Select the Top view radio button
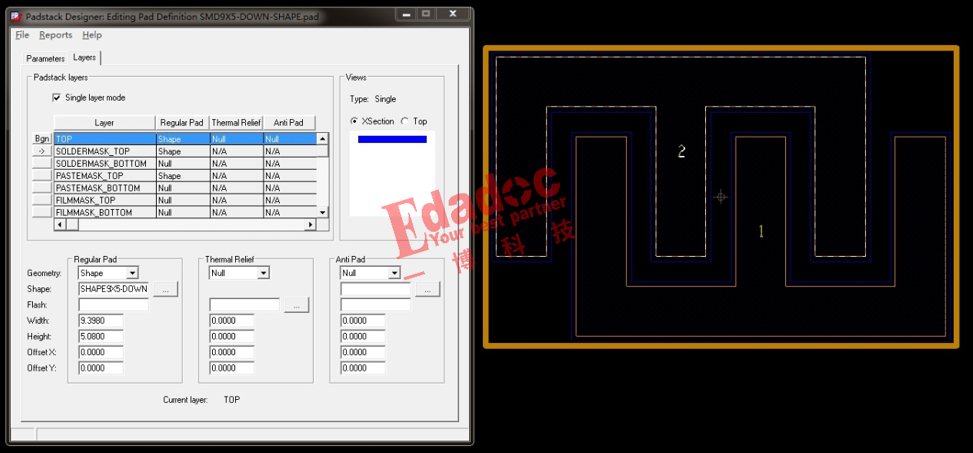This screenshot has height=453, width=973. tap(404, 122)
